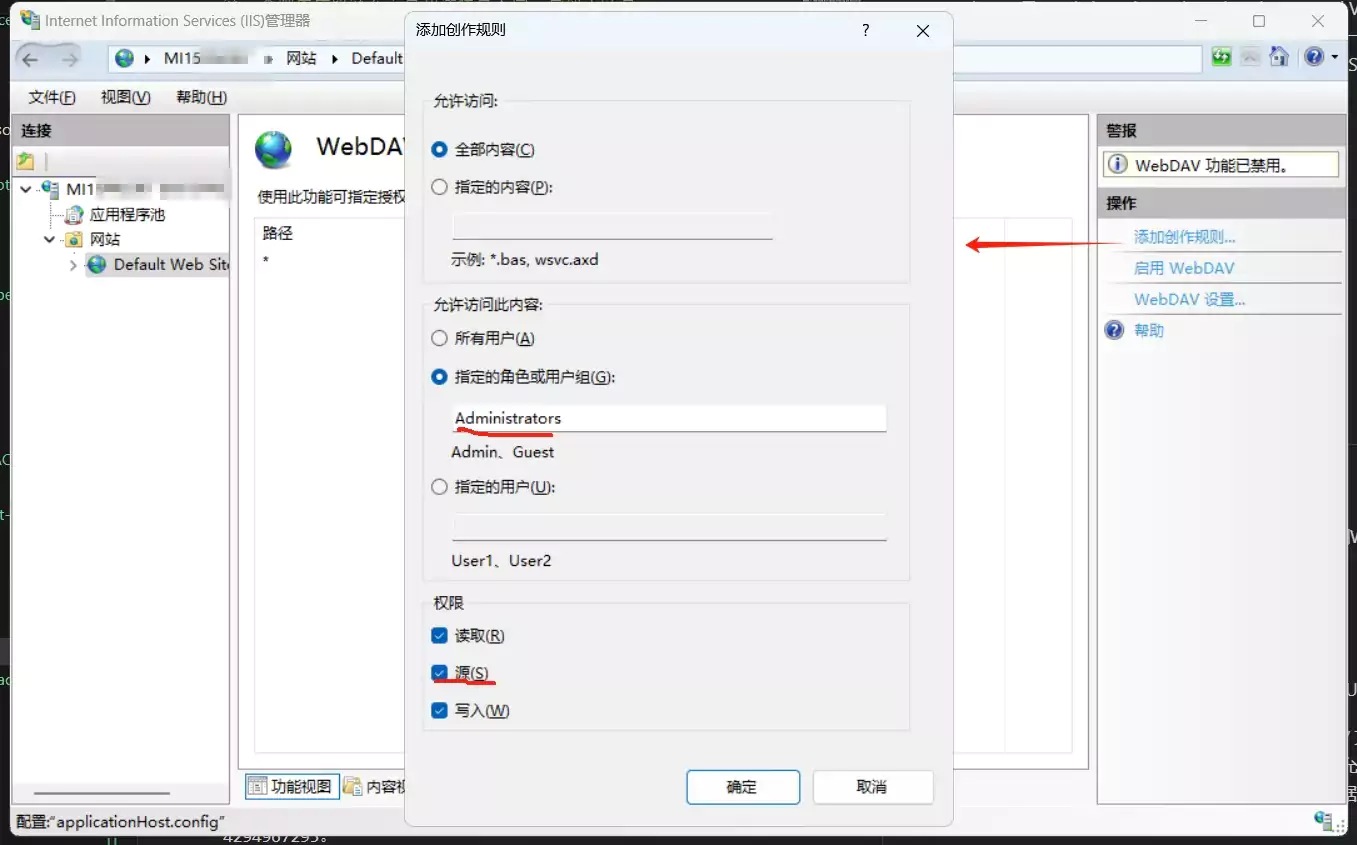Click the 帮助 link in the 操作 pane
This screenshot has height=845, width=1357.
(x=1148, y=330)
